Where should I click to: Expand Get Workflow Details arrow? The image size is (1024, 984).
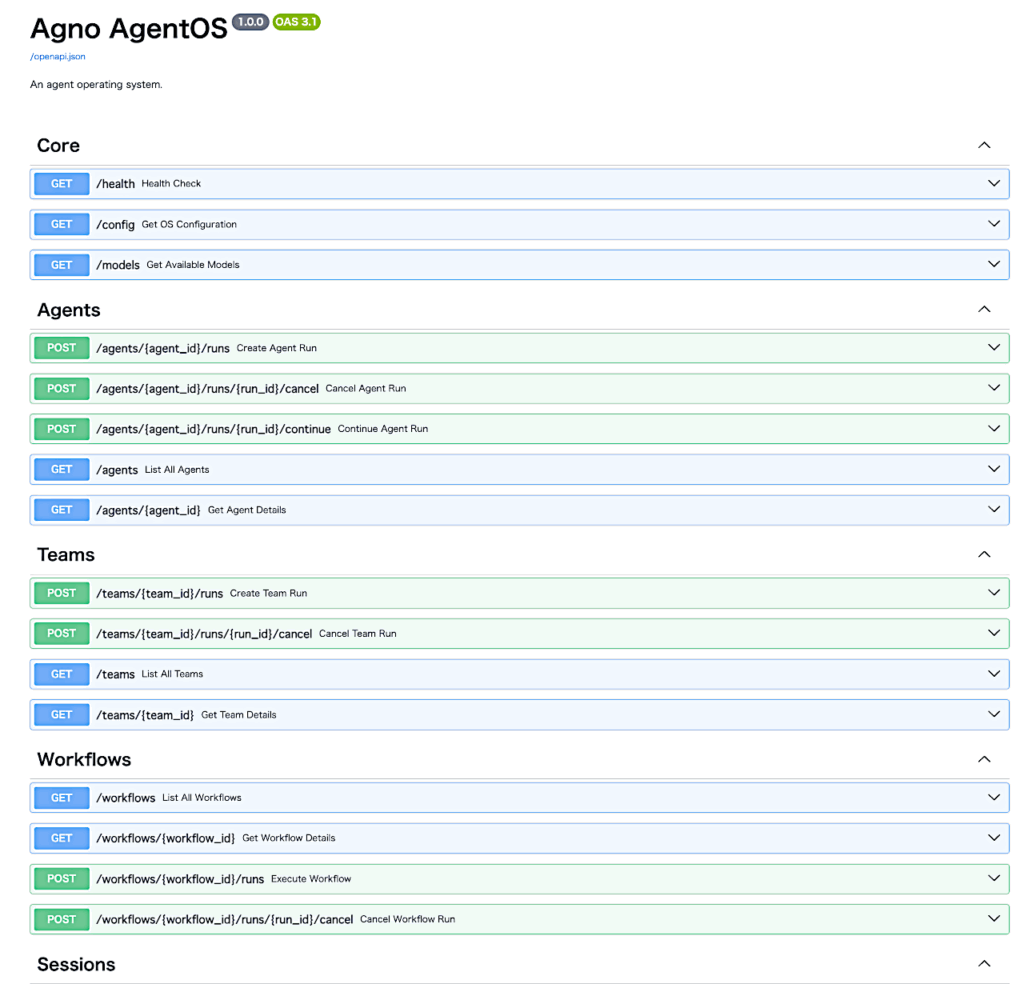pyautogui.click(x=993, y=838)
